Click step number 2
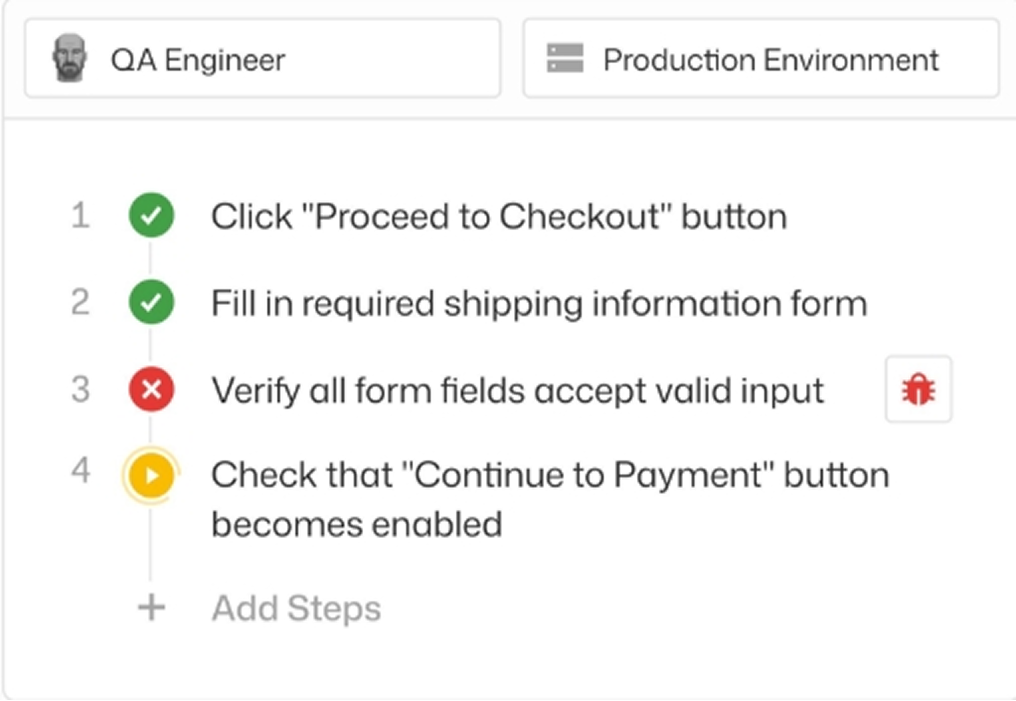Viewport: 1016px width, 701px height. coord(80,302)
